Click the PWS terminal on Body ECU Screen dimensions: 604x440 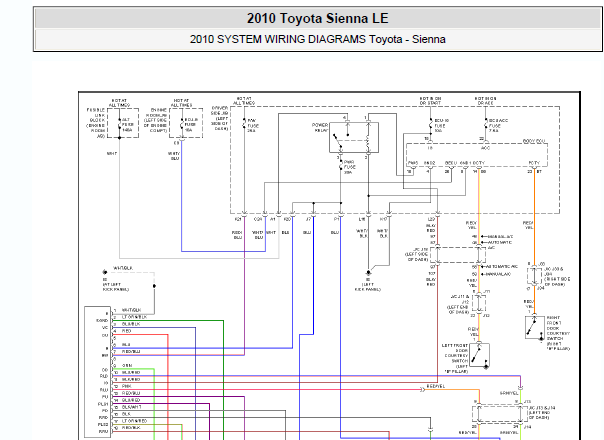pyautogui.click(x=413, y=163)
